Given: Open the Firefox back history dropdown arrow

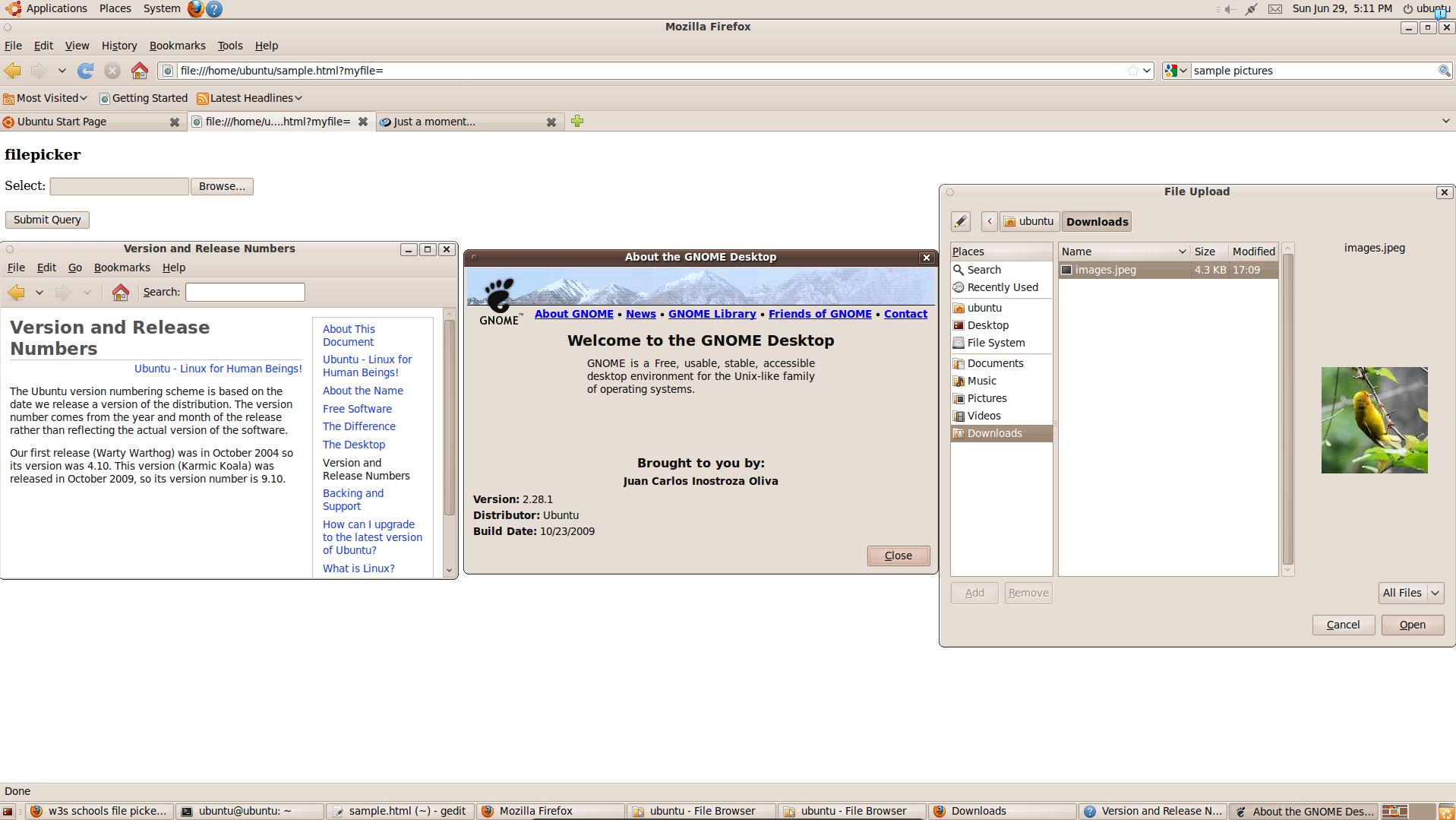Looking at the screenshot, I should 62,71.
